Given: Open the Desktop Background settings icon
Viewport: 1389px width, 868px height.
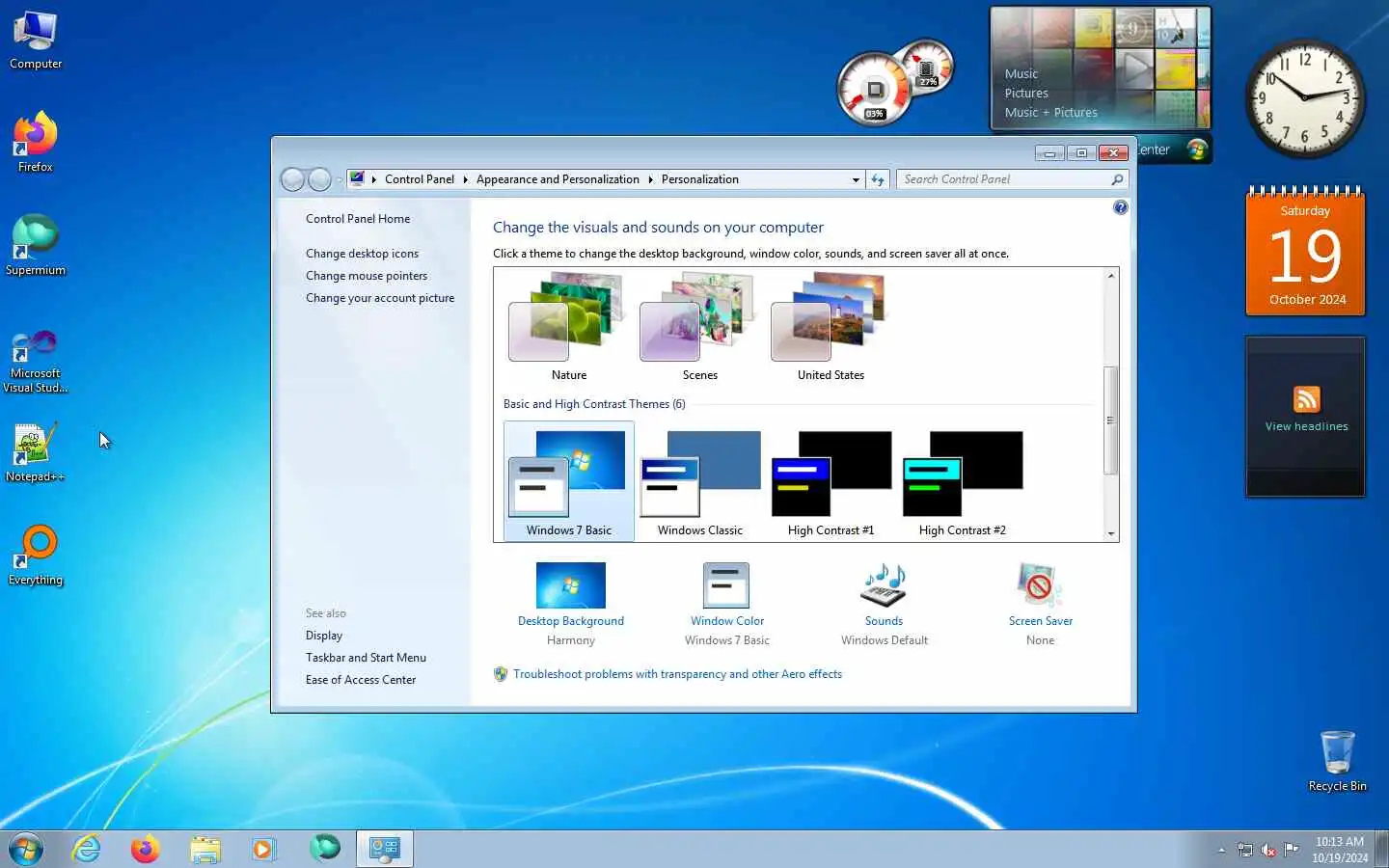Looking at the screenshot, I should [570, 585].
